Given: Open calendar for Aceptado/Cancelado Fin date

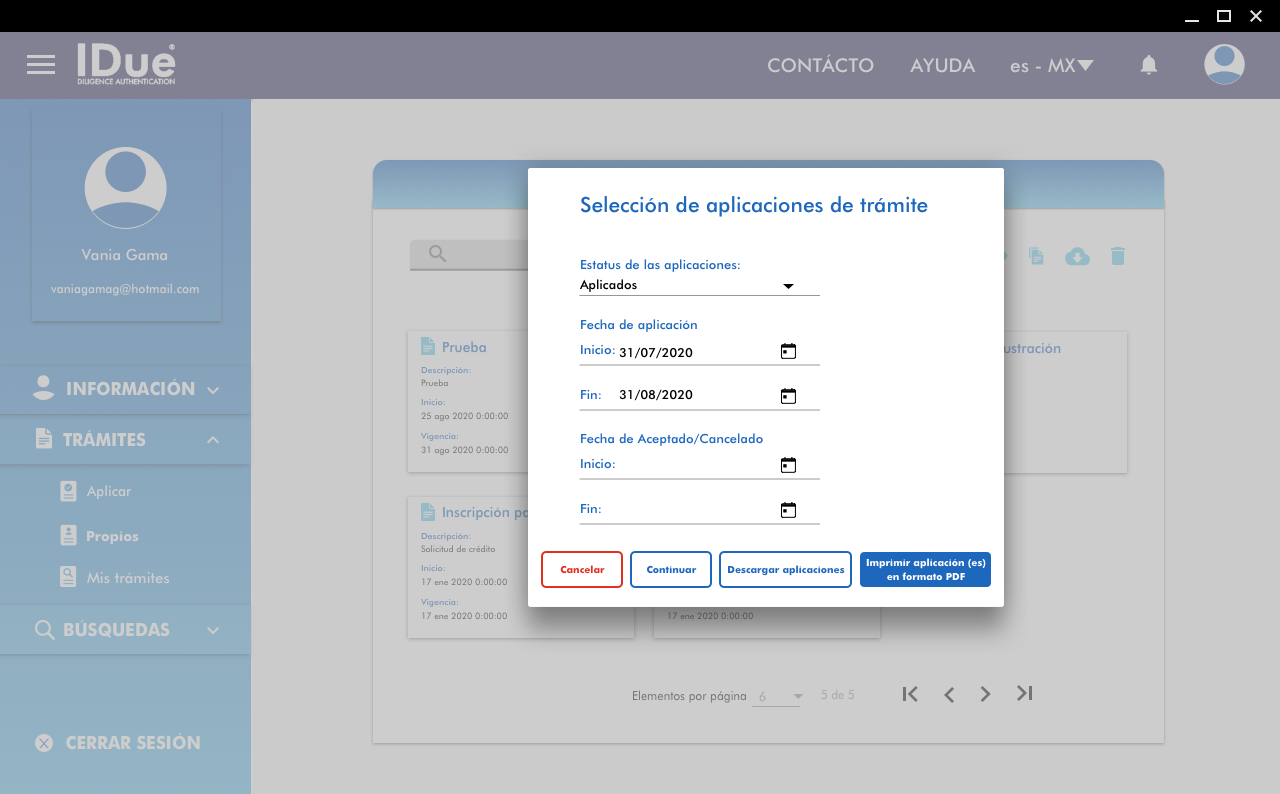Looking at the screenshot, I should coord(788,510).
